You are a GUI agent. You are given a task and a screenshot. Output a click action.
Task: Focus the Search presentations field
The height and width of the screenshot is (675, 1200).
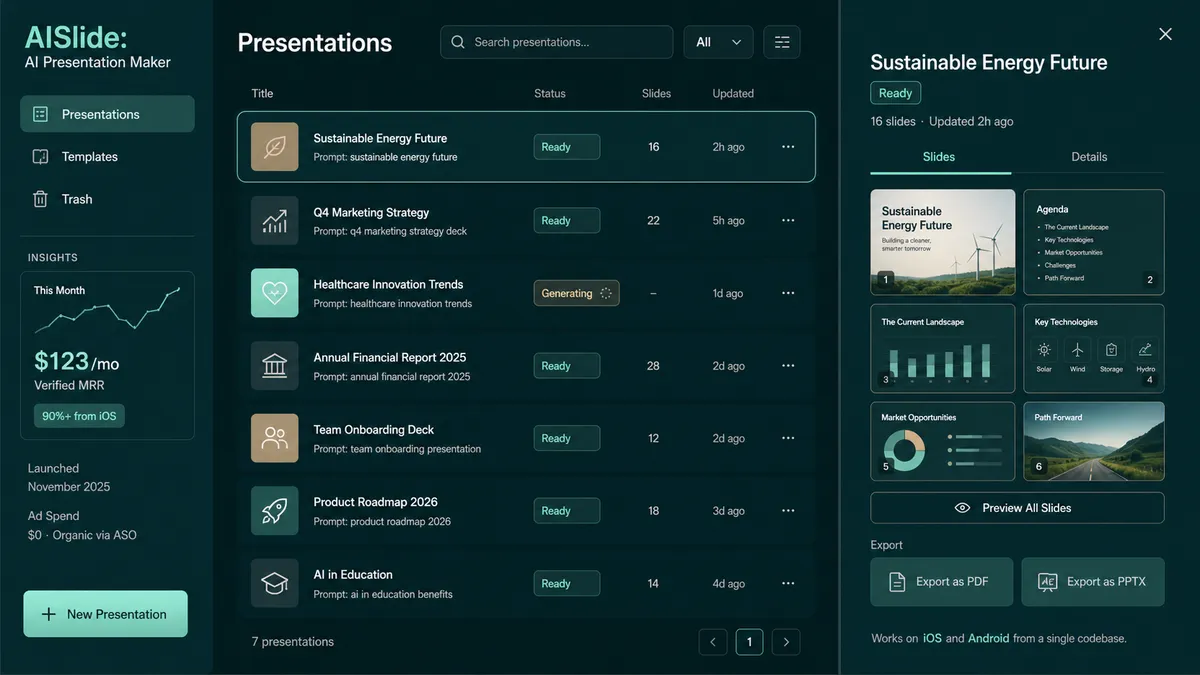[x=556, y=42]
